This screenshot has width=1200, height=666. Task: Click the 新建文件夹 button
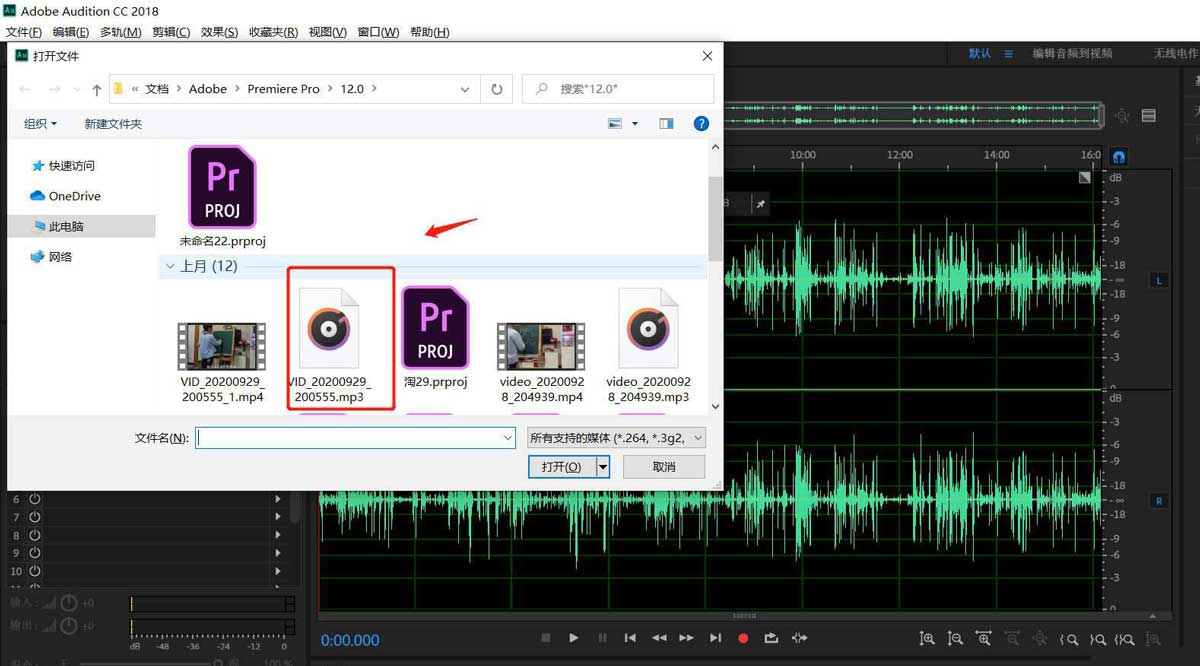(x=113, y=124)
